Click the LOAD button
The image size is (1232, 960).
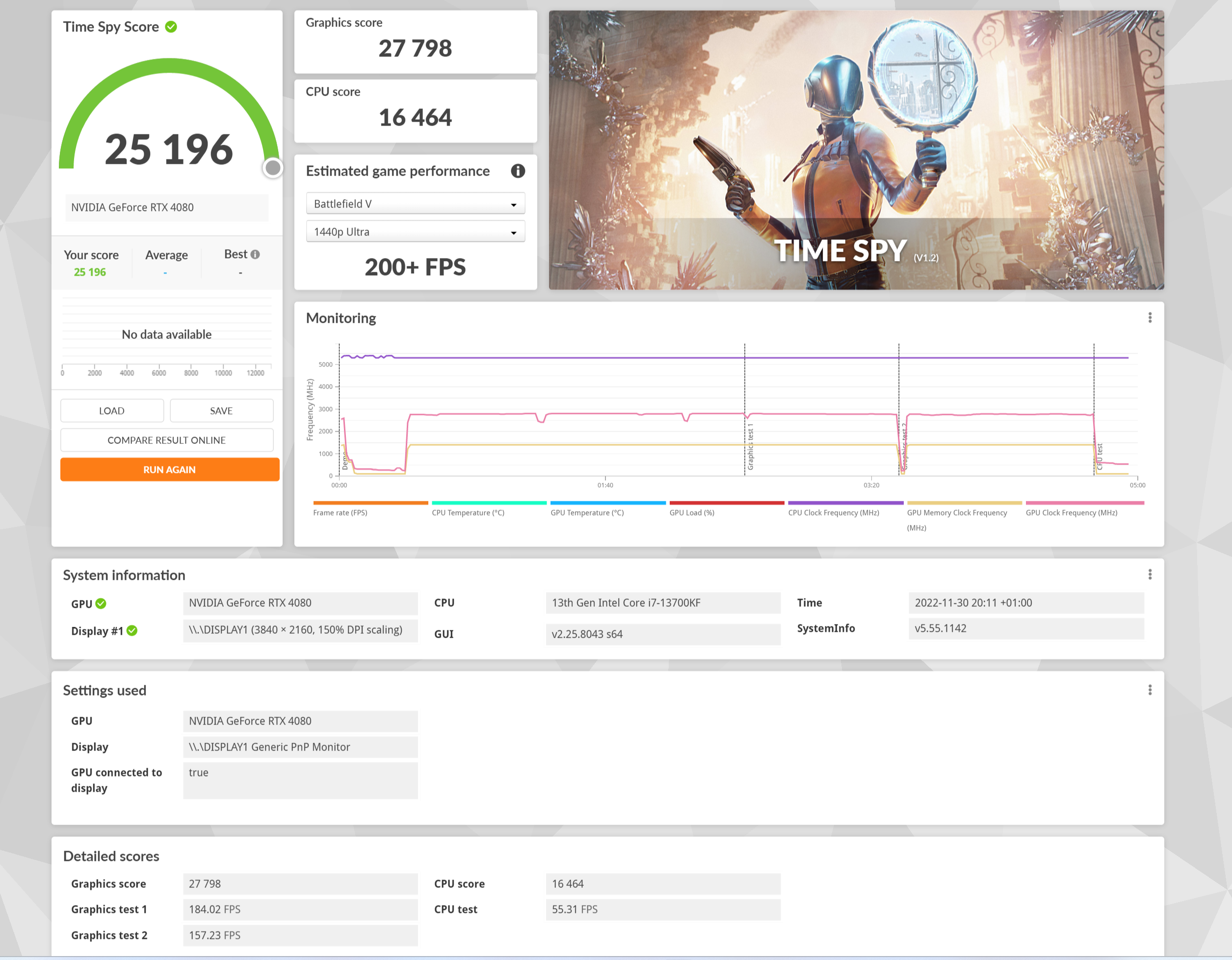click(x=112, y=411)
